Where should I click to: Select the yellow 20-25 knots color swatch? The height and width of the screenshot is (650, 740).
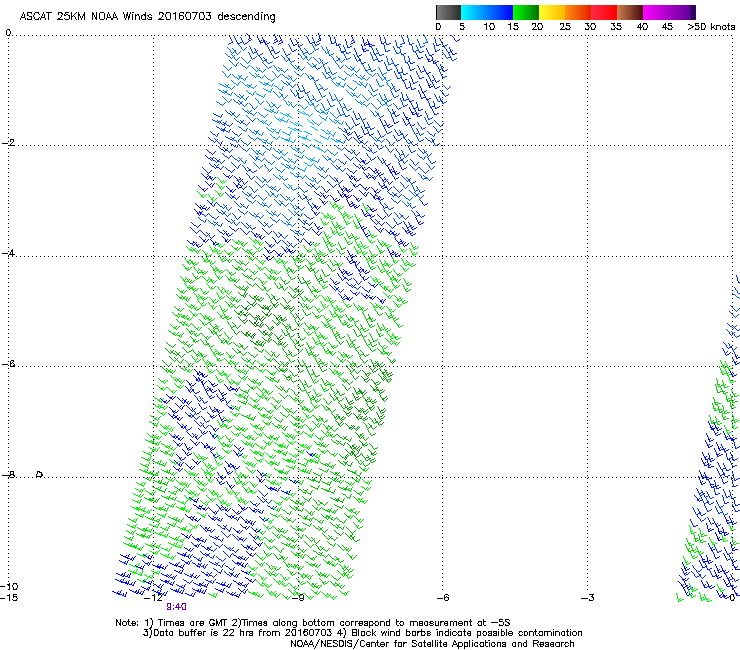click(552, 12)
